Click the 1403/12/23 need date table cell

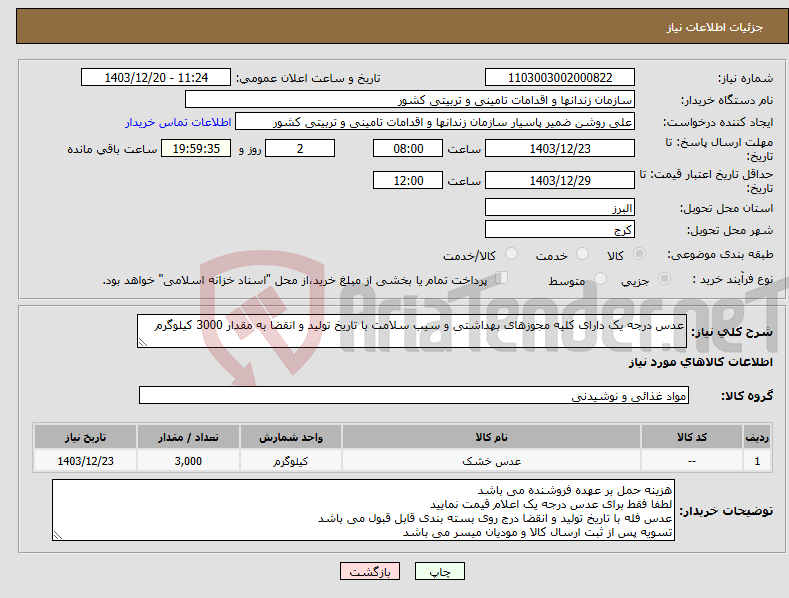[86, 461]
